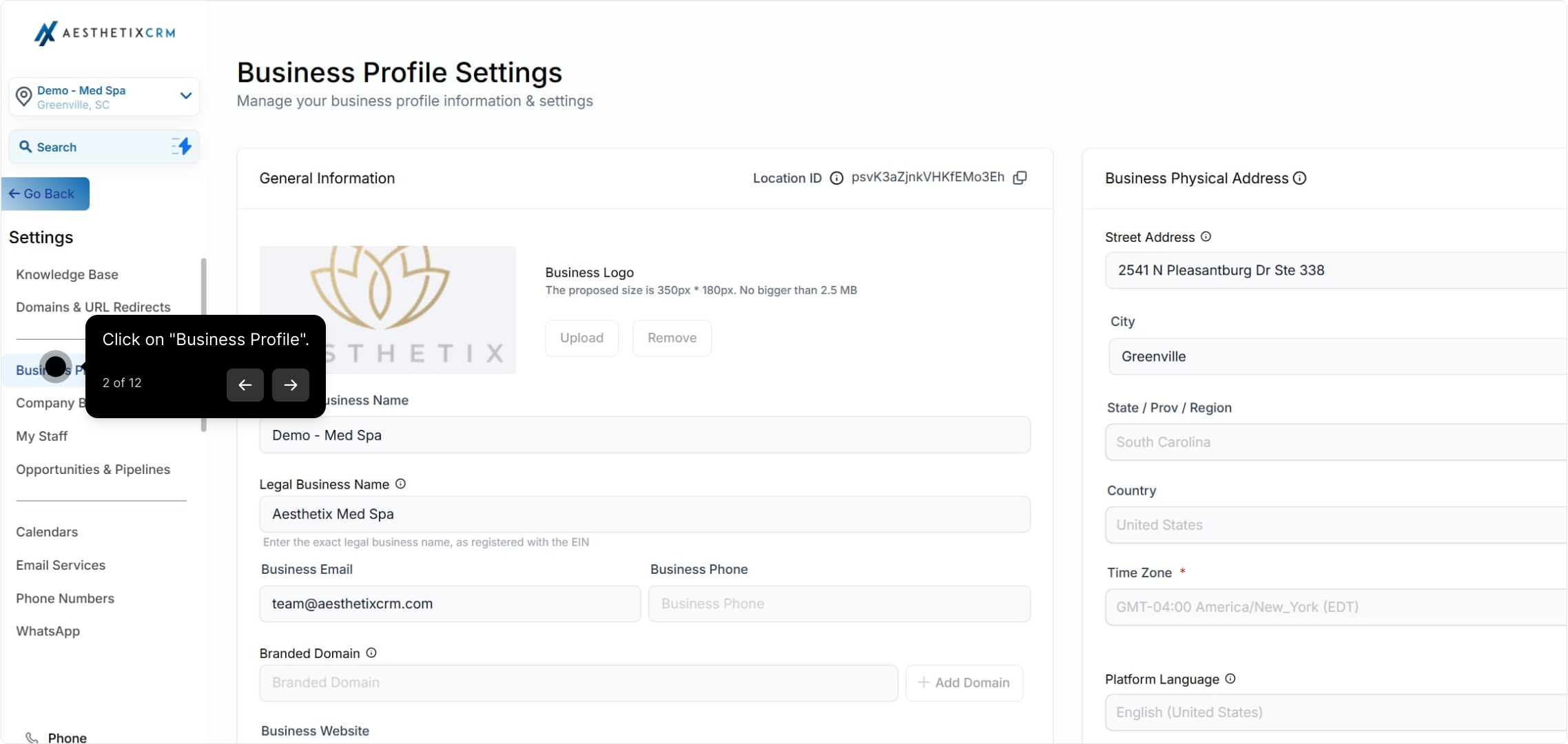Open Domains & URL Redirects settings
1568x744 pixels.
pos(93,307)
